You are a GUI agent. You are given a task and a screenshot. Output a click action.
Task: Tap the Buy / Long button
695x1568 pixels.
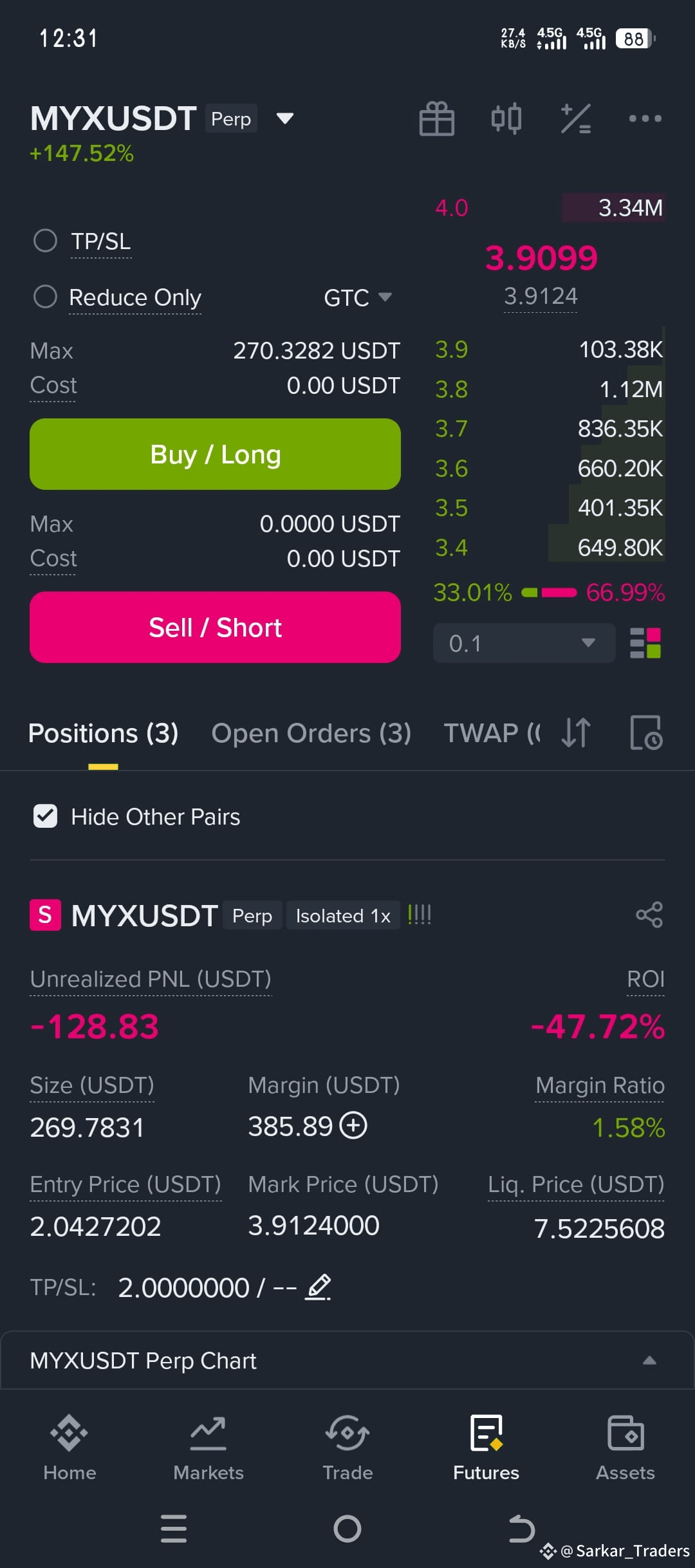click(x=215, y=454)
